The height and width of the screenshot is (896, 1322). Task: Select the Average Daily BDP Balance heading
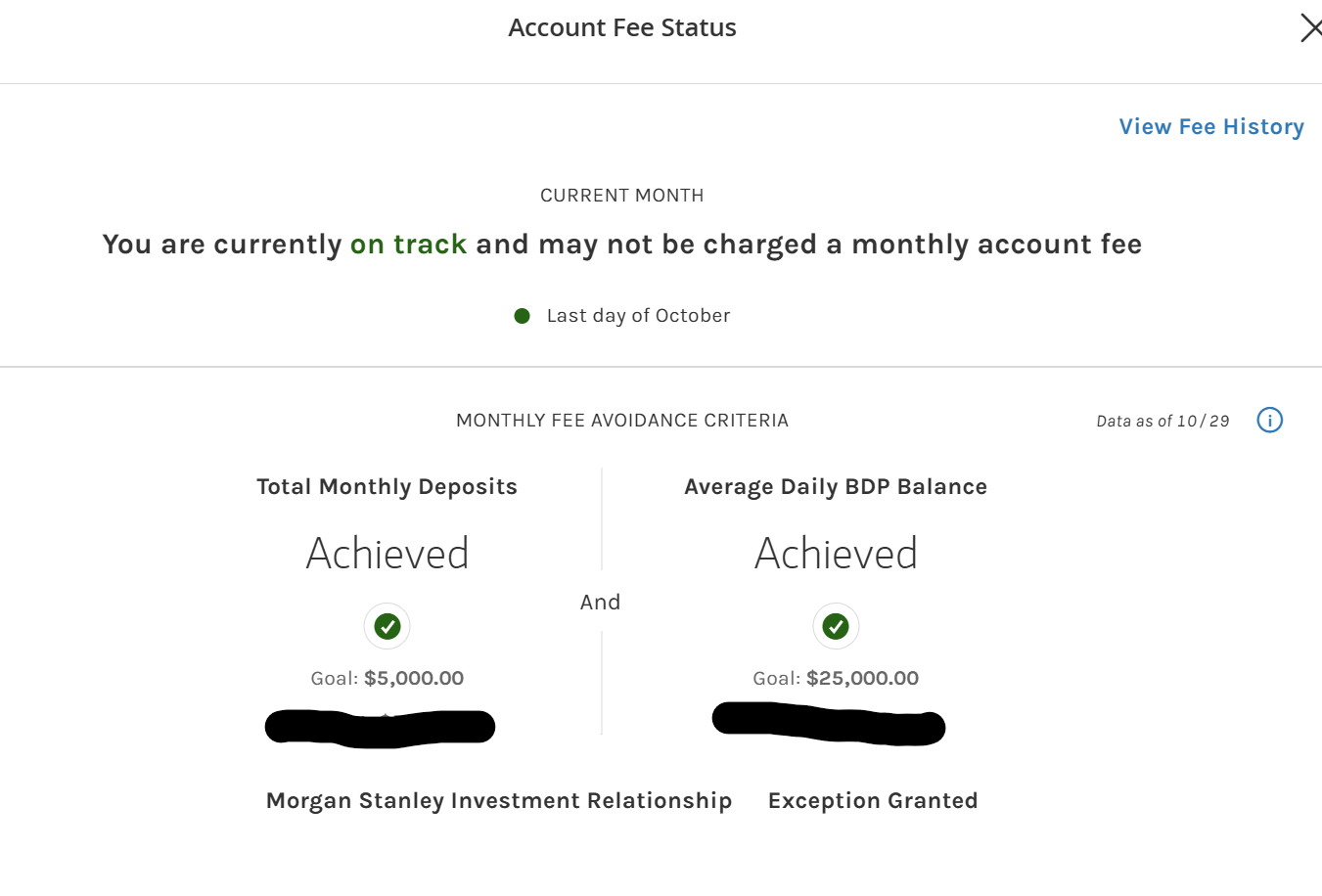coord(836,487)
